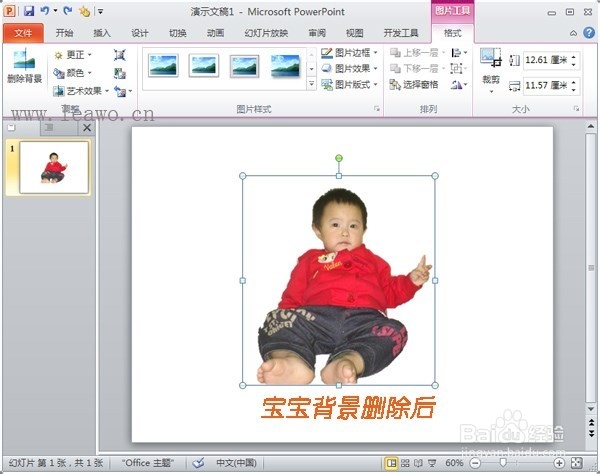Click the zoom slider handle
This screenshot has height=474, width=600.
(x=503, y=463)
